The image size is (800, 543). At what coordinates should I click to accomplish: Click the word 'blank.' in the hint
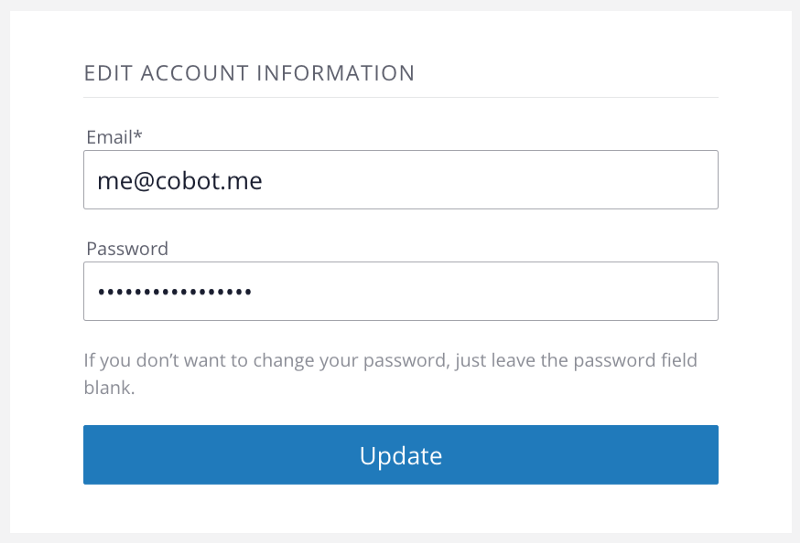tap(109, 388)
